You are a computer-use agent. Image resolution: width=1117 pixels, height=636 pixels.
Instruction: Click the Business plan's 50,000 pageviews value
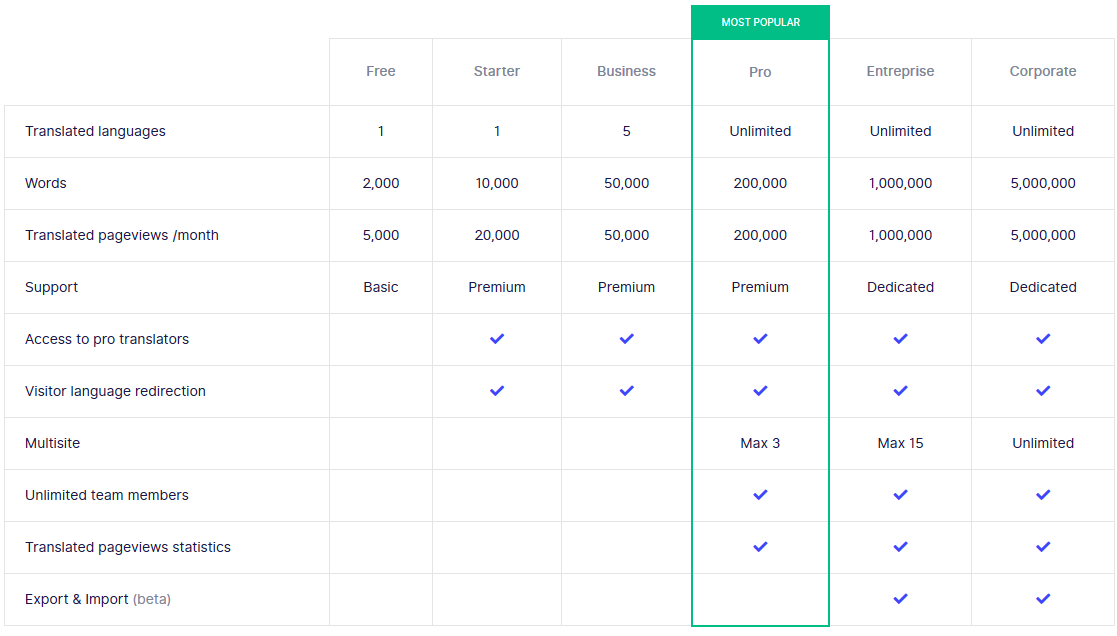(x=627, y=235)
